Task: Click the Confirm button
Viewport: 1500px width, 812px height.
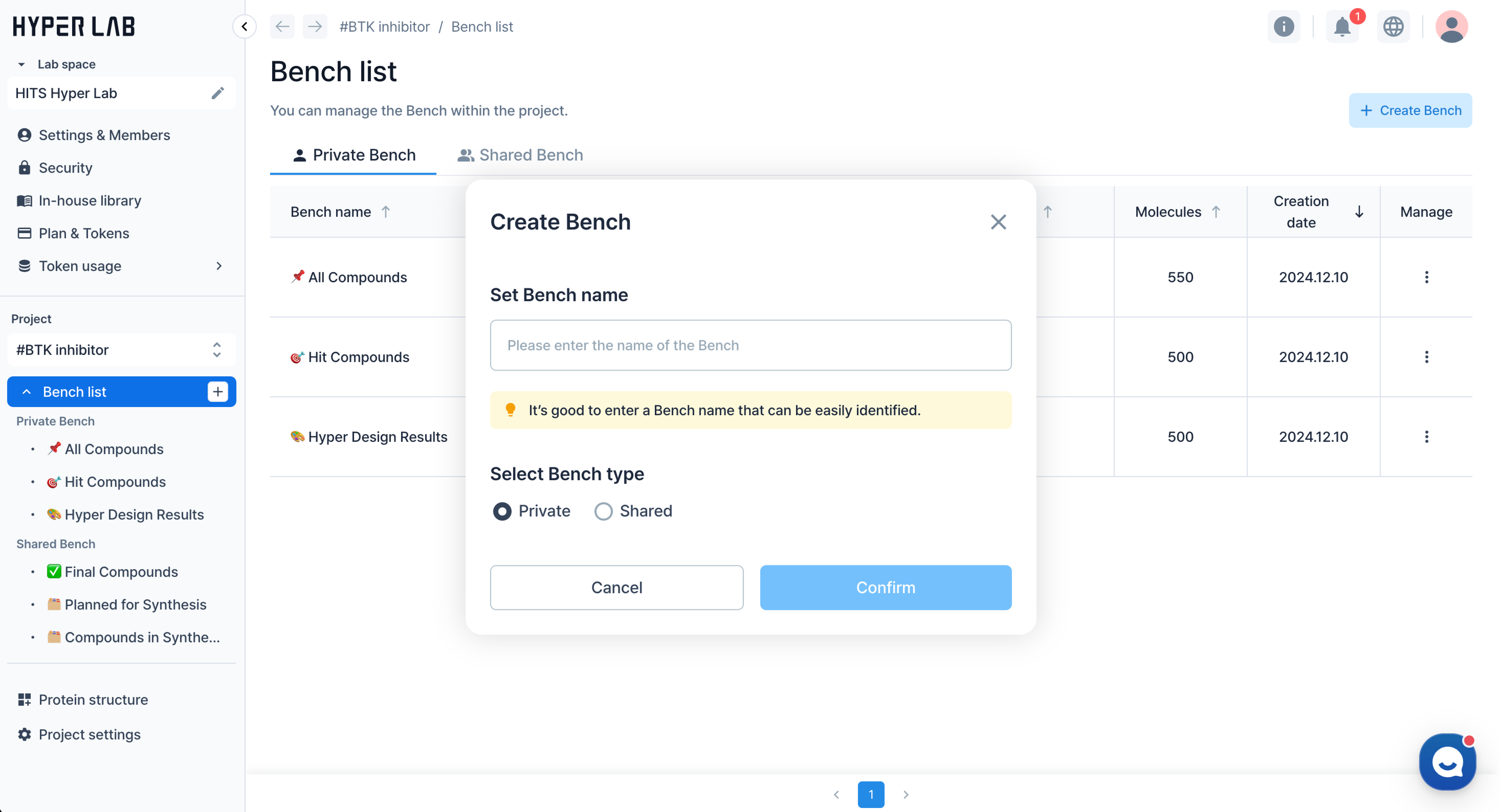Action: point(885,587)
